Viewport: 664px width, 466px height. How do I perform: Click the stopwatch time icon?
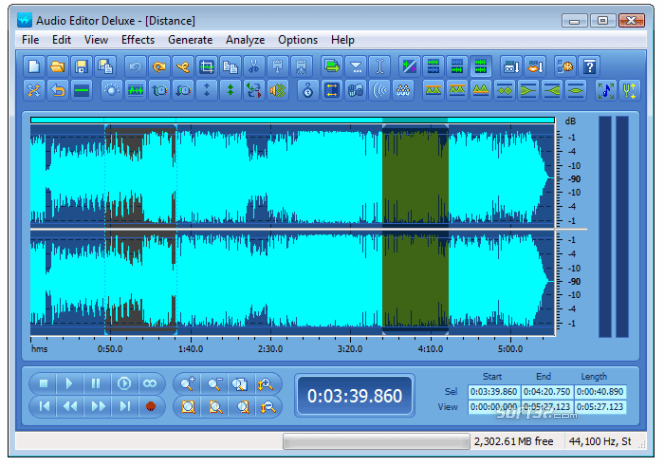pos(308,90)
